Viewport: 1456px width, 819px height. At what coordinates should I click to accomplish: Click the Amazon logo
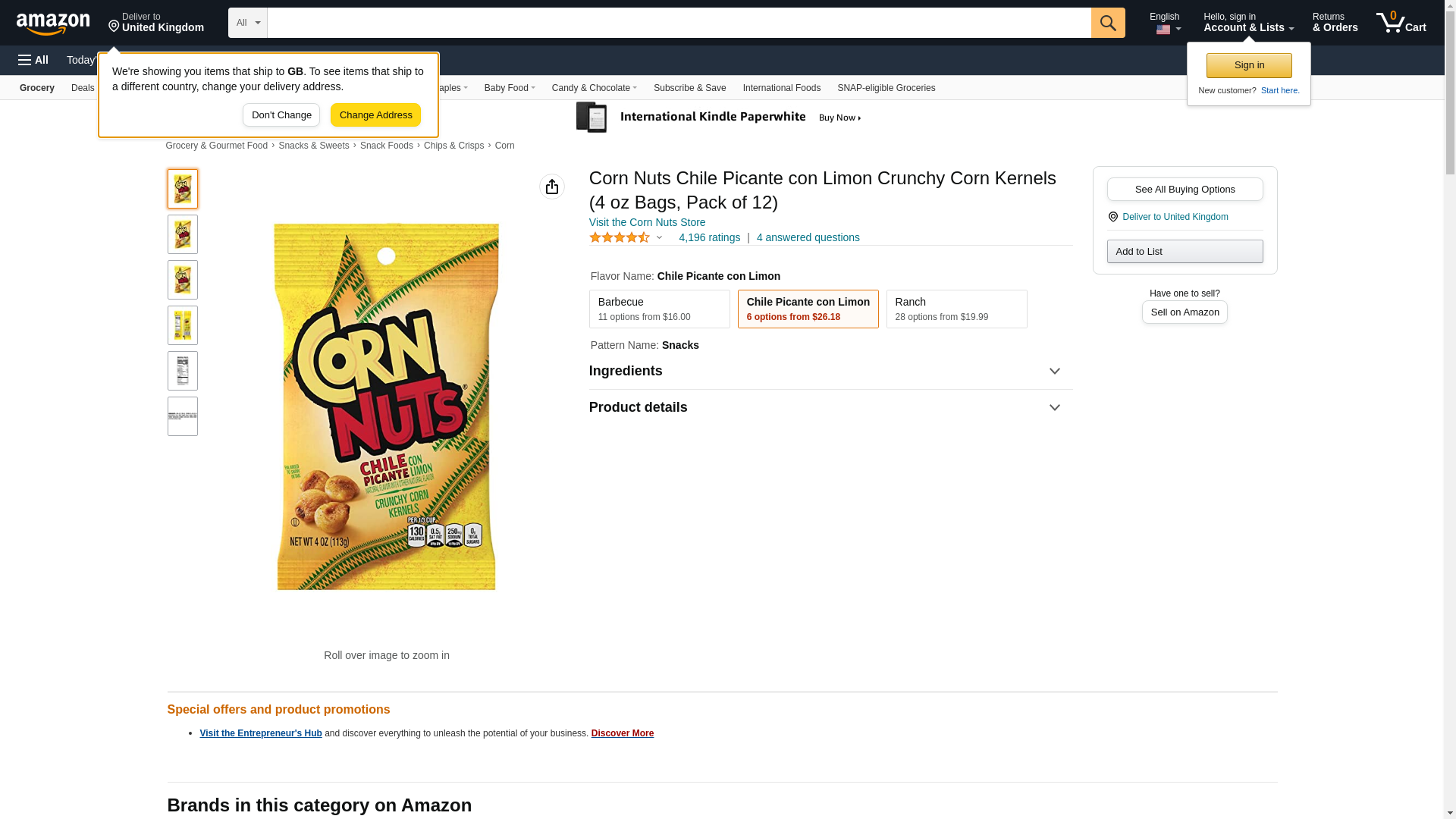tap(53, 24)
